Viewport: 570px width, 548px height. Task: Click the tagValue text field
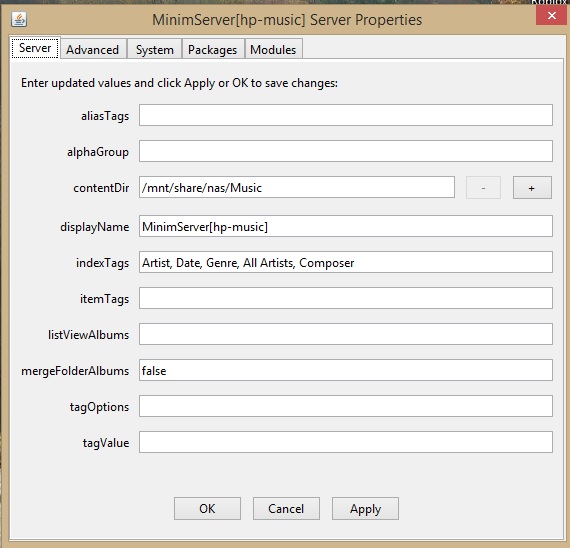pyautogui.click(x=346, y=442)
